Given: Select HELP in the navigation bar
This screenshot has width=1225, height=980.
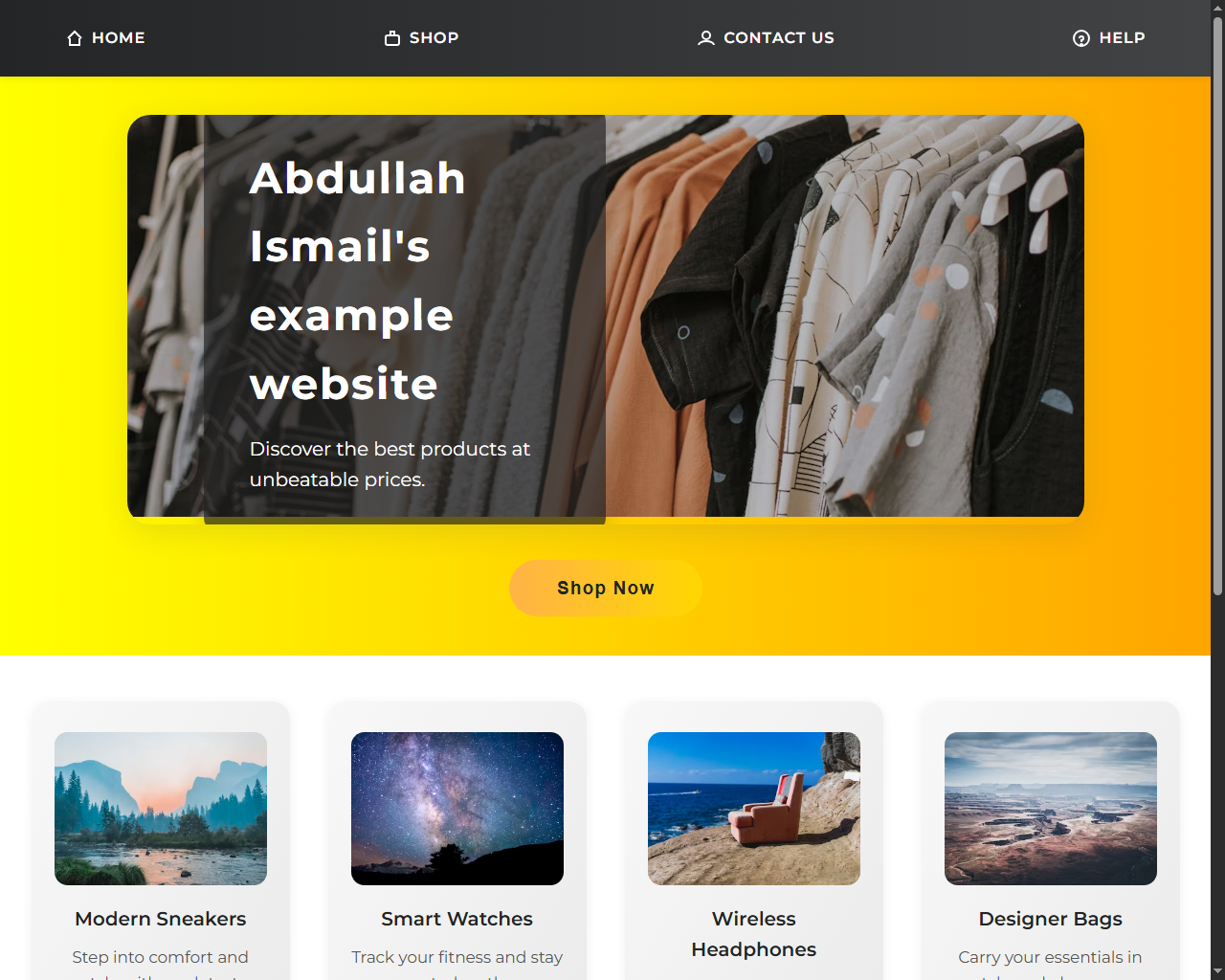Looking at the screenshot, I should pyautogui.click(x=1108, y=38).
